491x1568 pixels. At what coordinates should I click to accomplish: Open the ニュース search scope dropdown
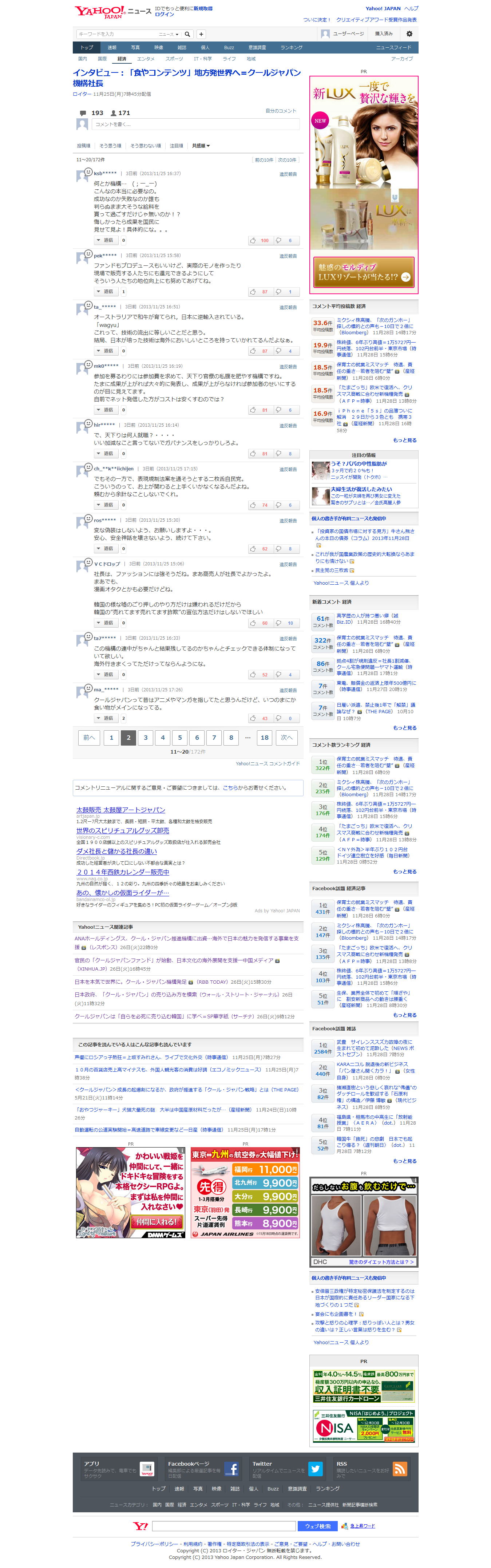(169, 34)
